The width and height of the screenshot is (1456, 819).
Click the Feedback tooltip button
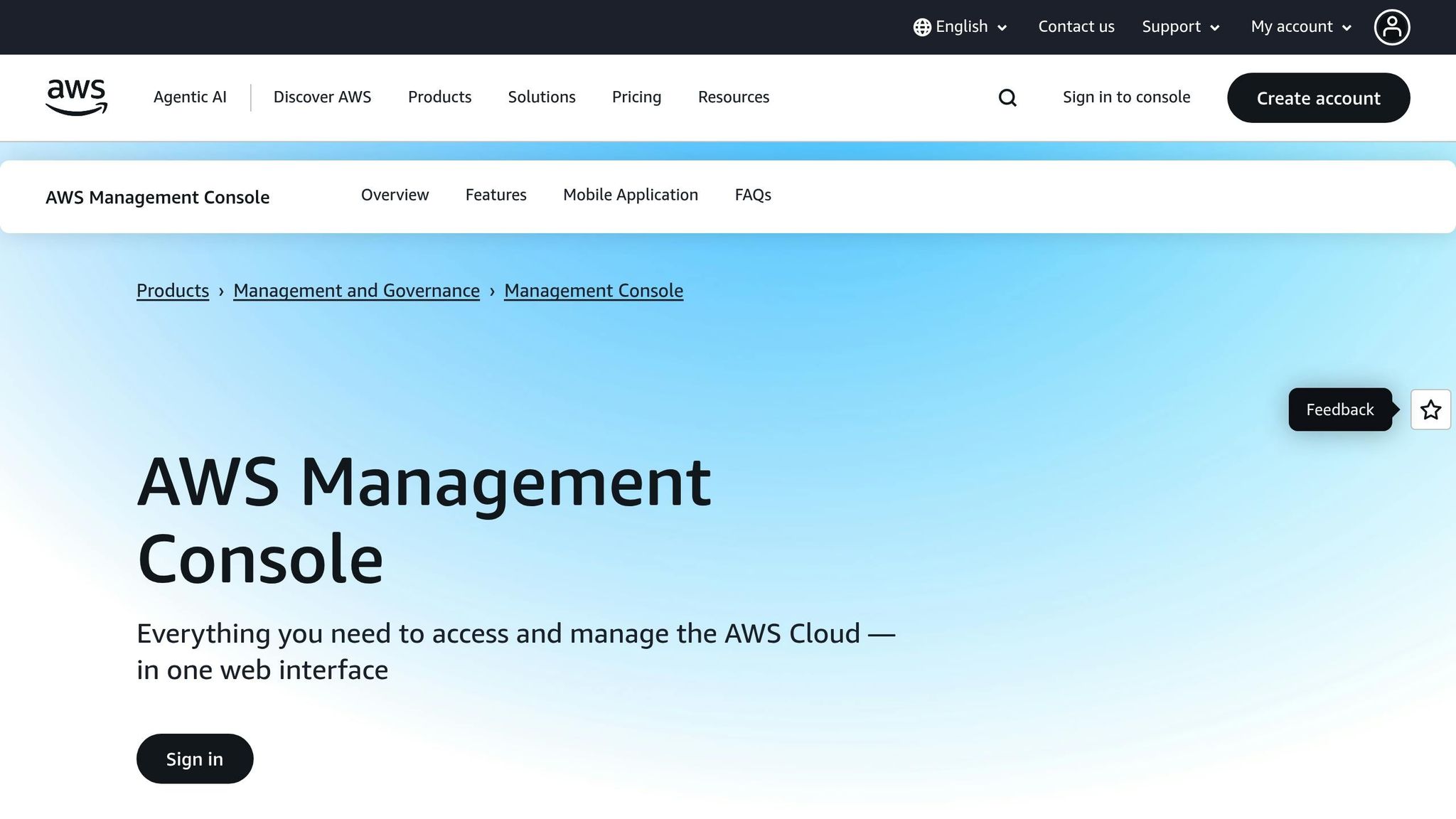(1340, 409)
